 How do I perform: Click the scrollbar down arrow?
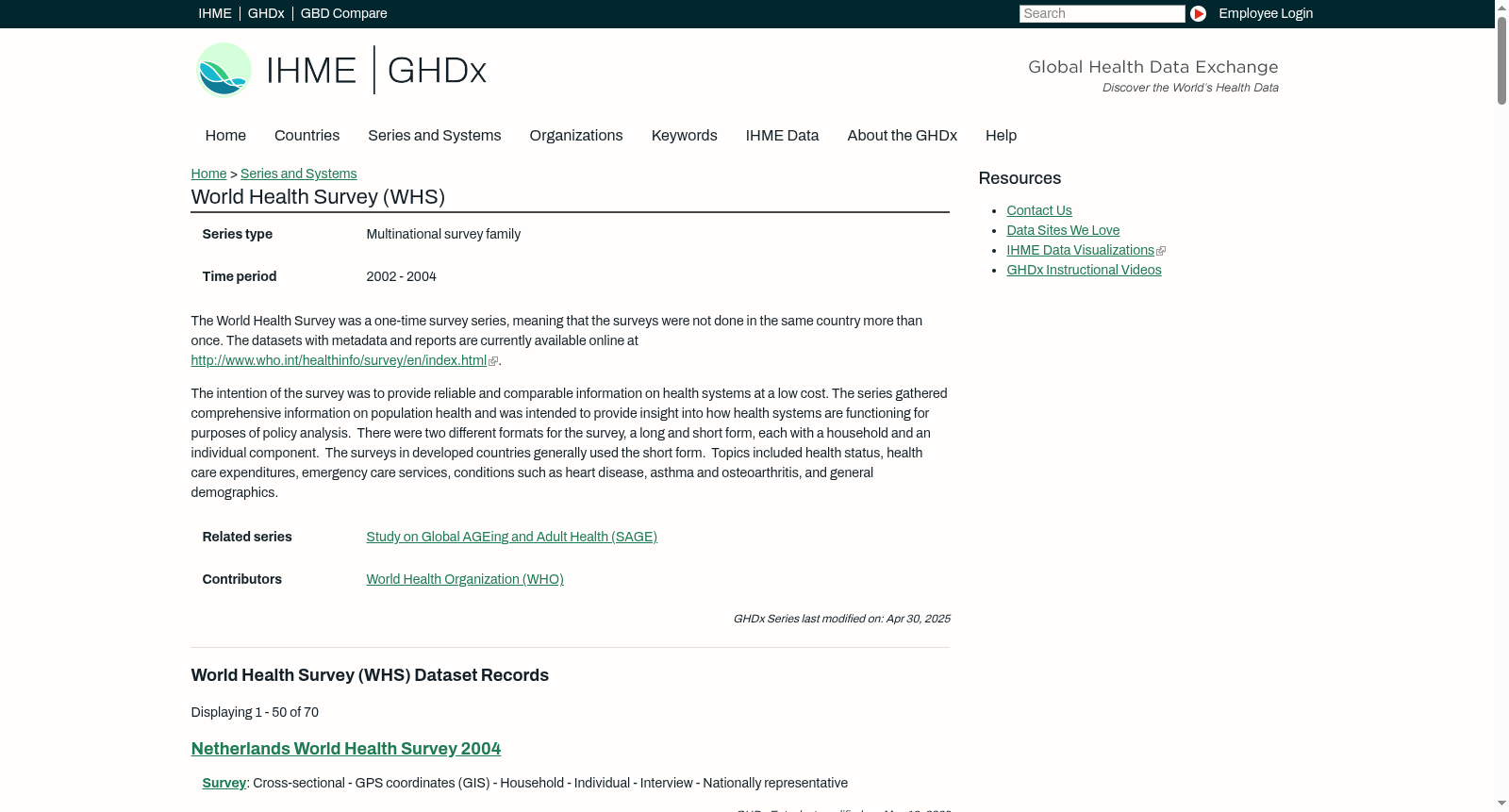[1501, 804]
